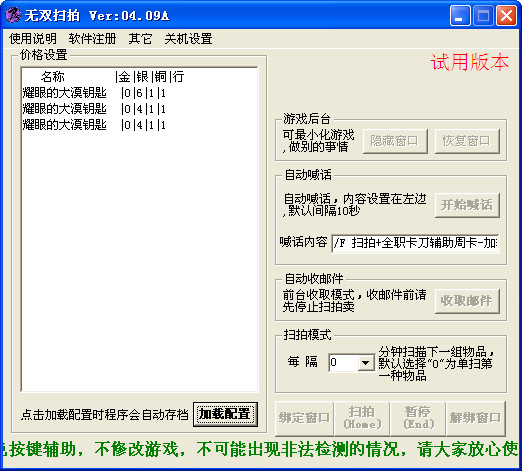Click the 无双扫拍 app icon in title bar

coord(13,15)
